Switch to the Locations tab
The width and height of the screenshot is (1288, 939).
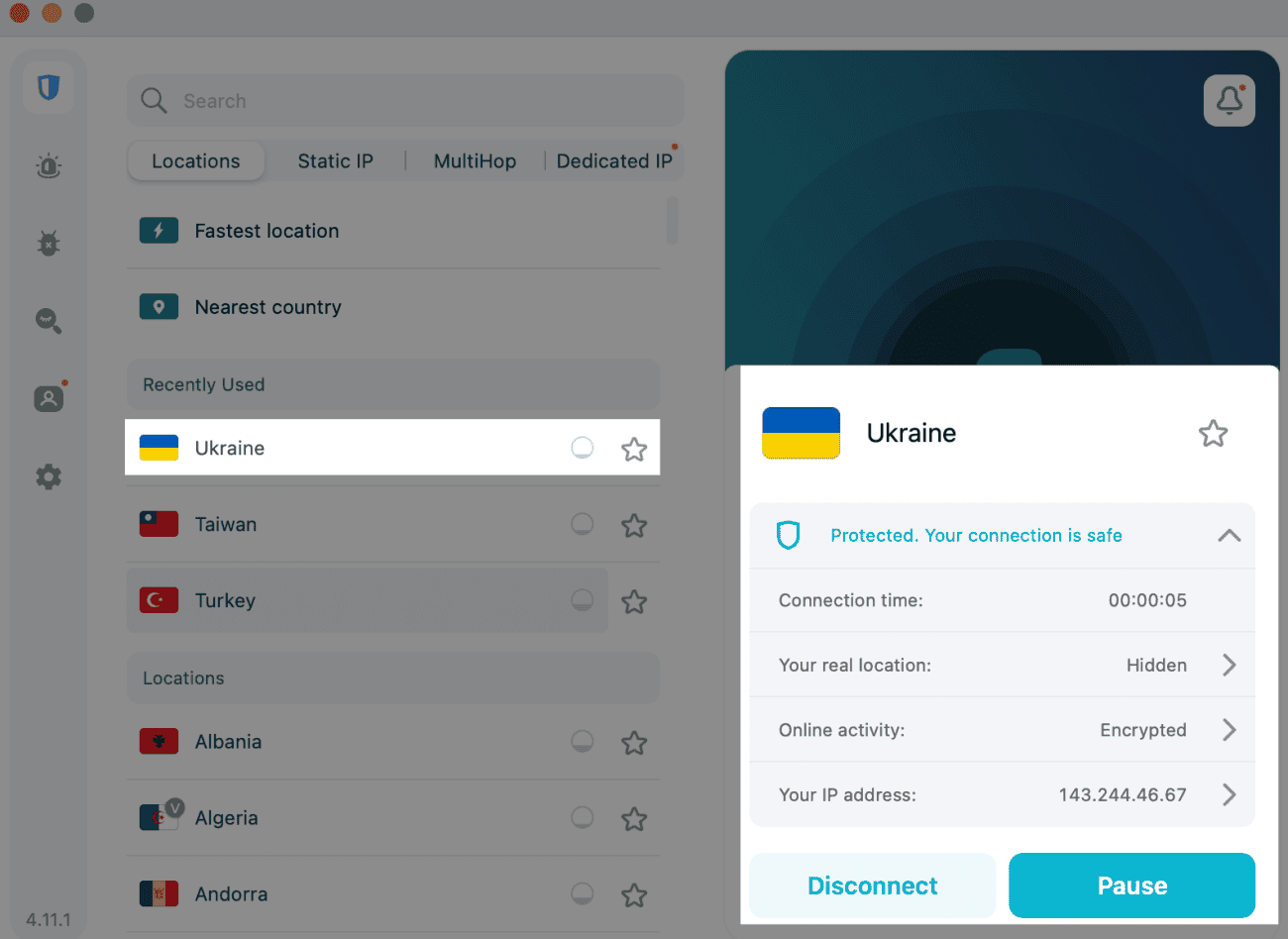point(196,160)
